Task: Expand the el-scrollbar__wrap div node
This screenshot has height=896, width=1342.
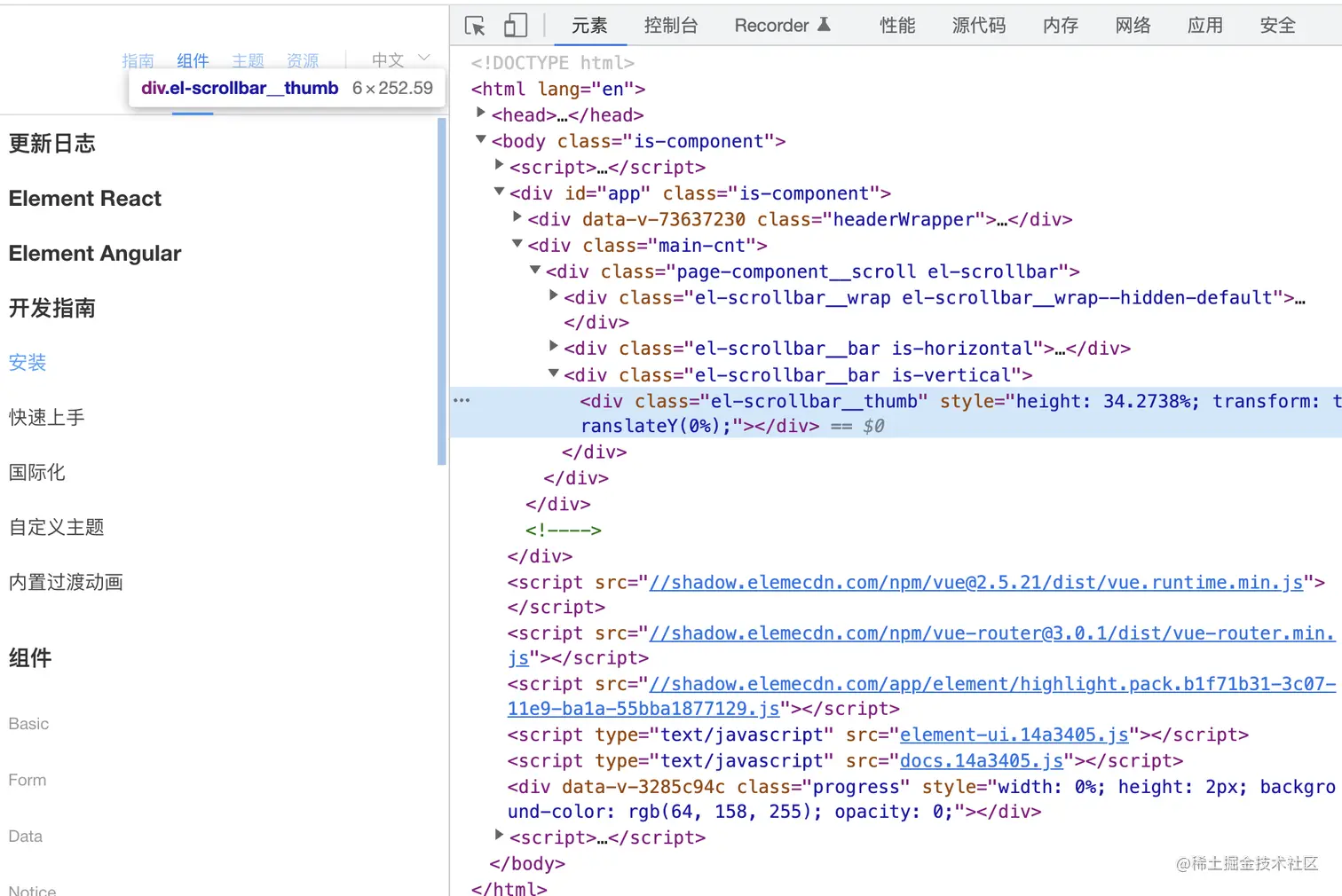Action: click(553, 295)
